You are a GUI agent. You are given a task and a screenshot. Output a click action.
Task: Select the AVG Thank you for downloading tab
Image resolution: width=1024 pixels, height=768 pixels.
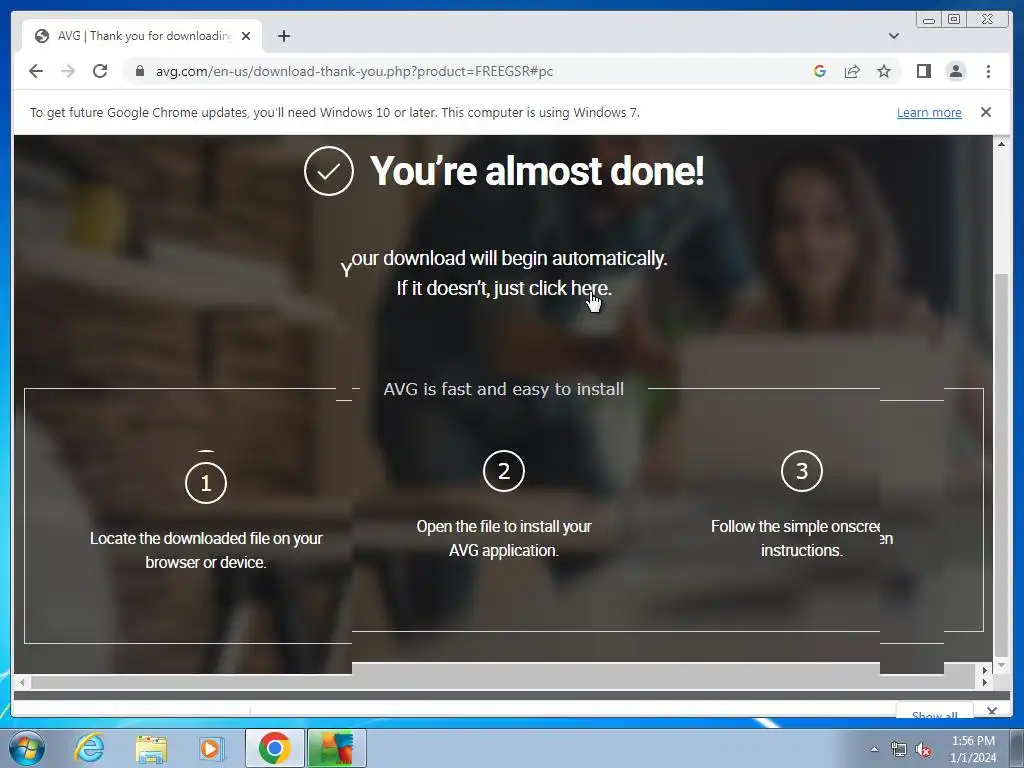click(x=142, y=36)
